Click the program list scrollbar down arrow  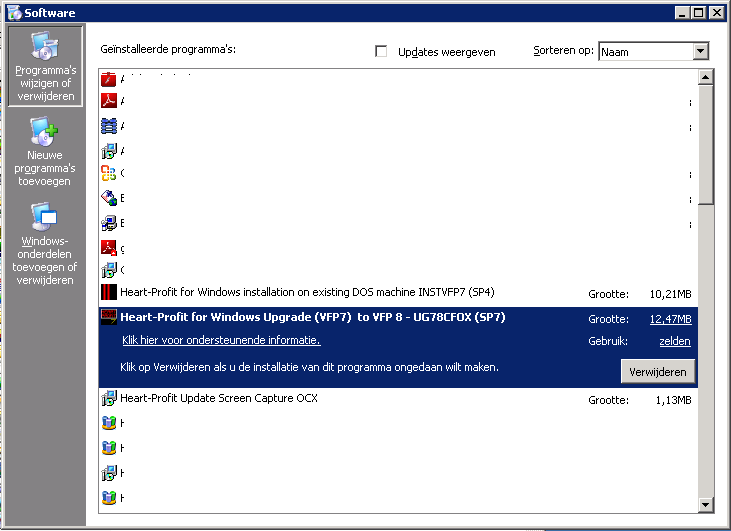[x=705, y=504]
